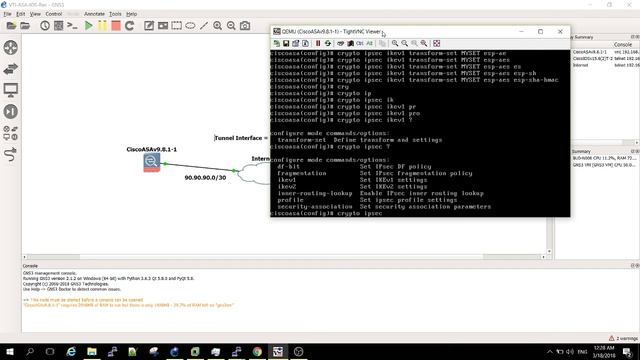
Task: Click inside the ASA terminal prompt line
Action: (420, 213)
